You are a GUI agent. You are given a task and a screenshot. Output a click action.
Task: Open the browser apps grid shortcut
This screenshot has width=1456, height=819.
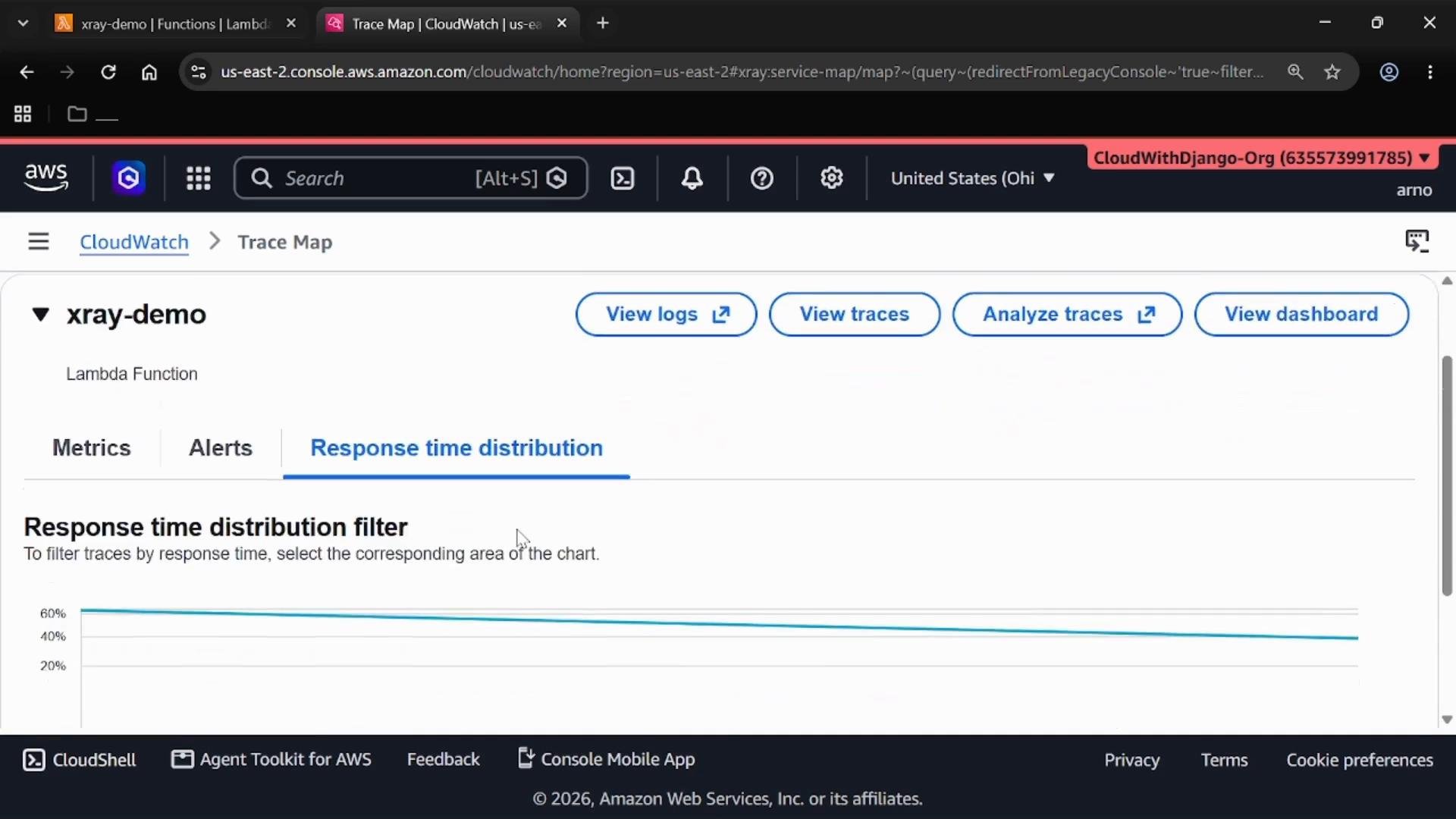pos(23,114)
